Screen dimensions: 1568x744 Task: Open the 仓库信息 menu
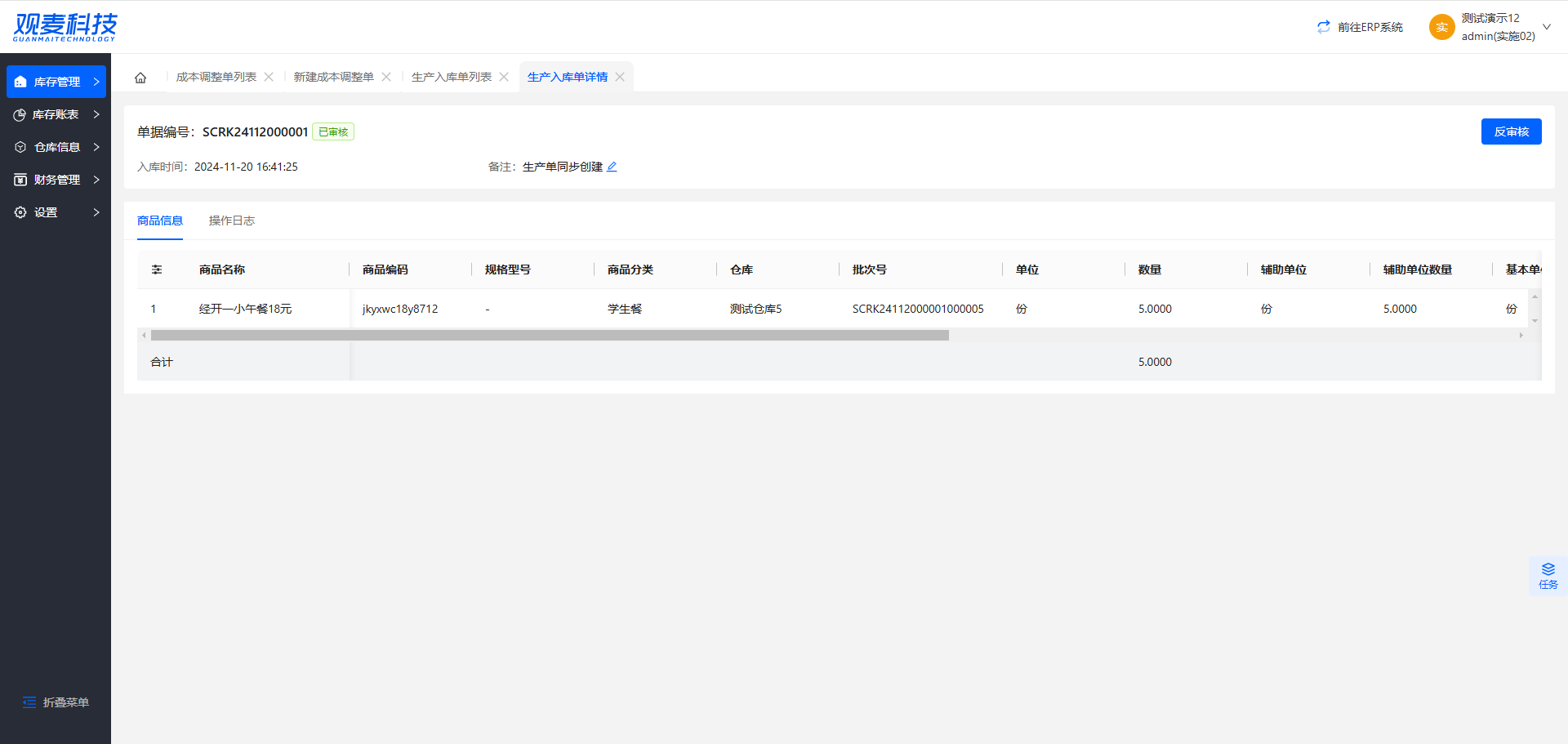[x=56, y=147]
